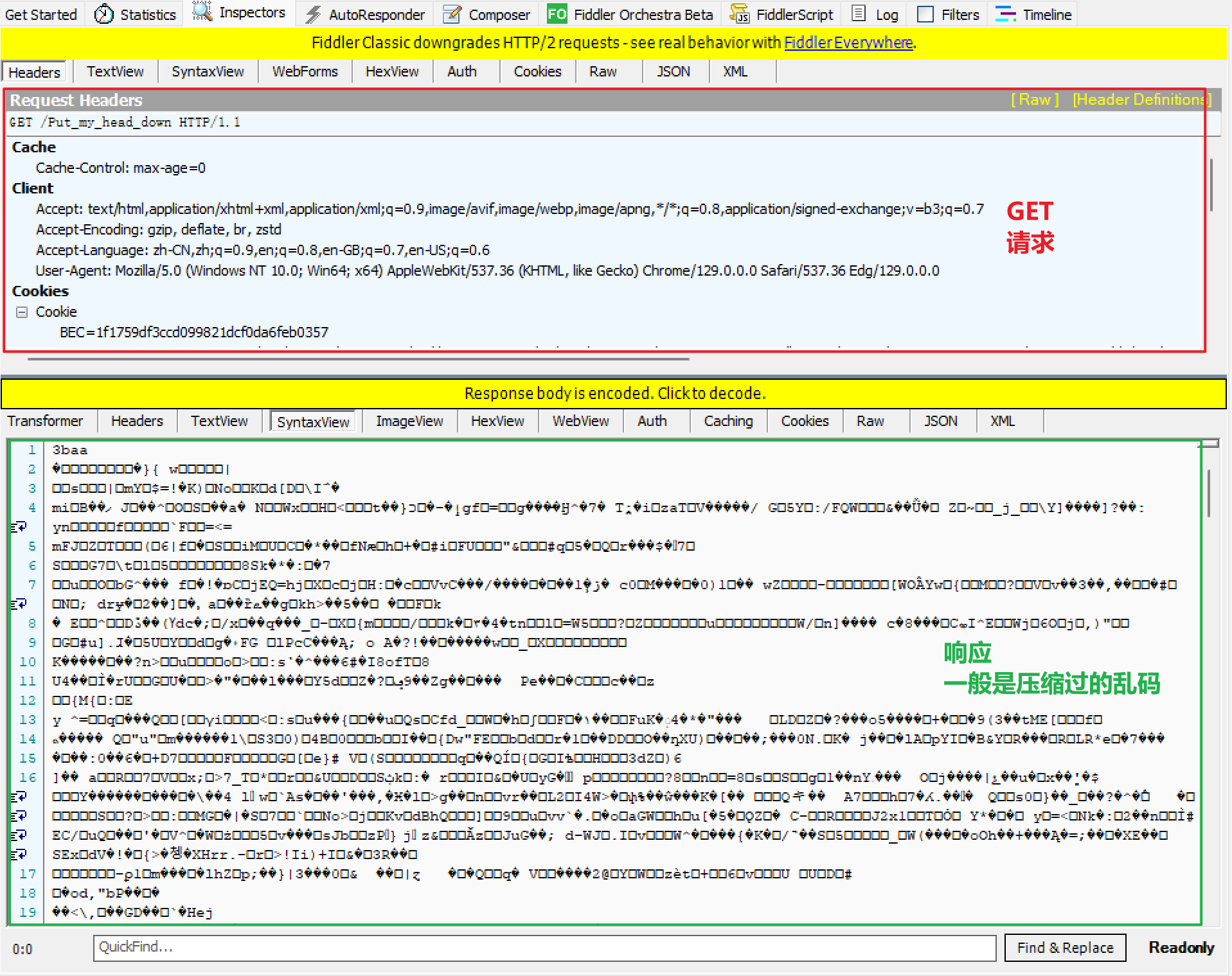Click the Timeline bars icon
Viewport: 1232px width, 976px height.
click(x=1006, y=14)
